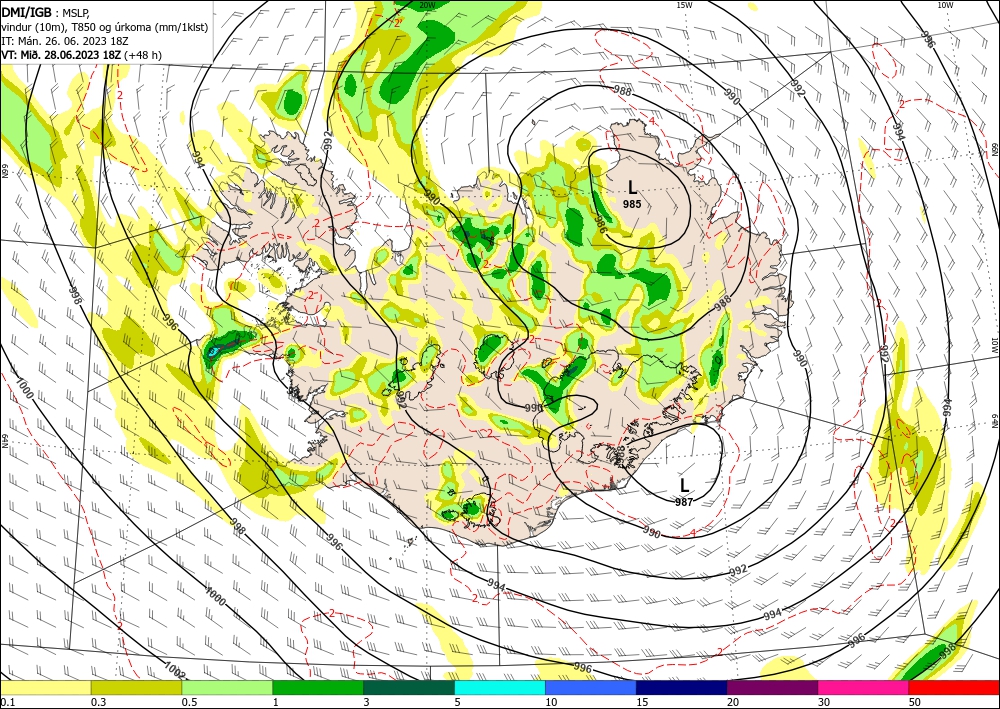Viewport: 1000px width, 709px height.
Task: Pick the purple 20–30 legend swatch
Action: point(772,687)
